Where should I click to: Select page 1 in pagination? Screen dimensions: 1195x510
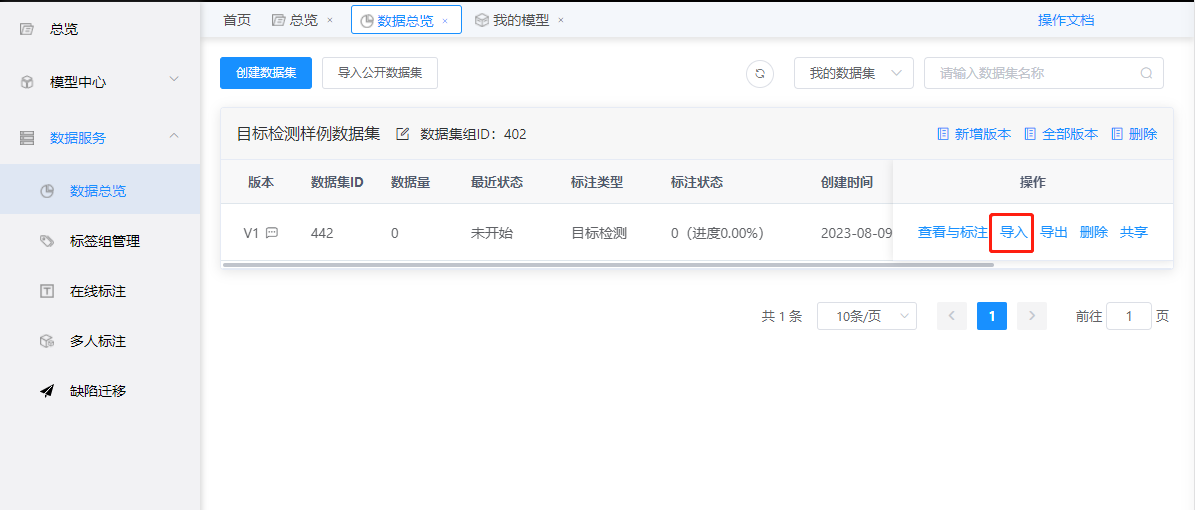992,316
